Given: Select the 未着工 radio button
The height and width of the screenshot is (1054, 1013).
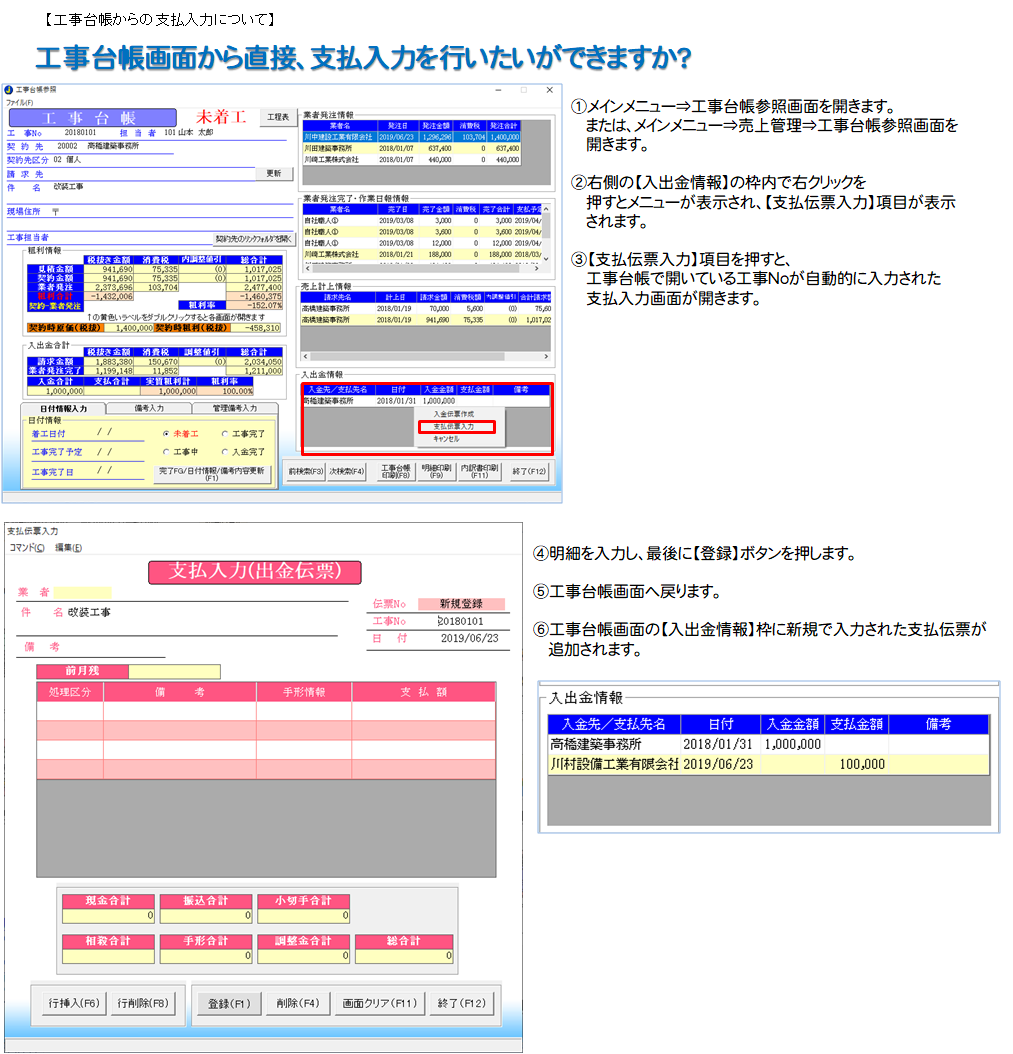Looking at the screenshot, I should coord(166,434).
